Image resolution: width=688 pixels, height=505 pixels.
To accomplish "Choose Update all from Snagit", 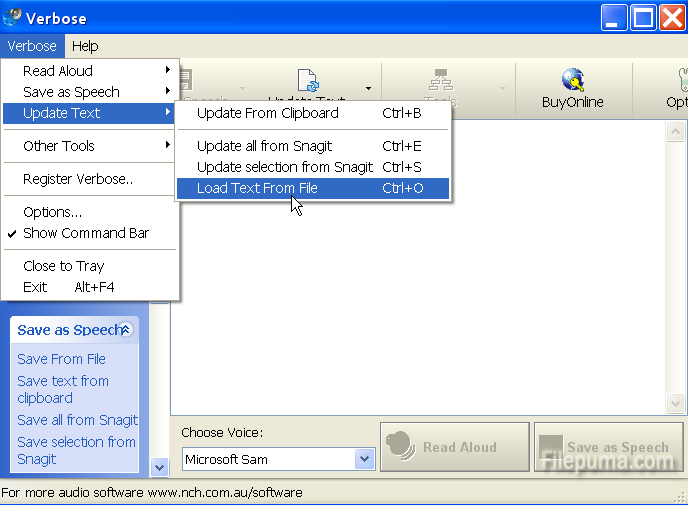I will [x=313, y=146].
